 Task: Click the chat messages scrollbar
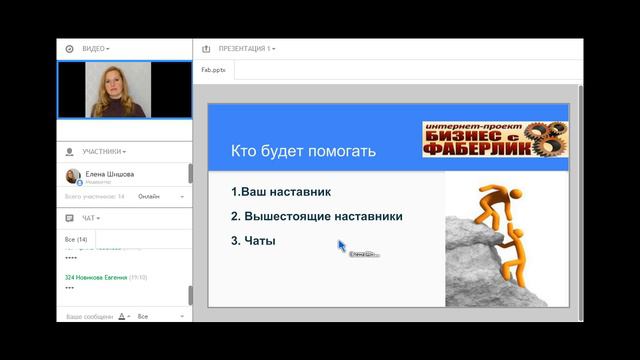coord(190,295)
